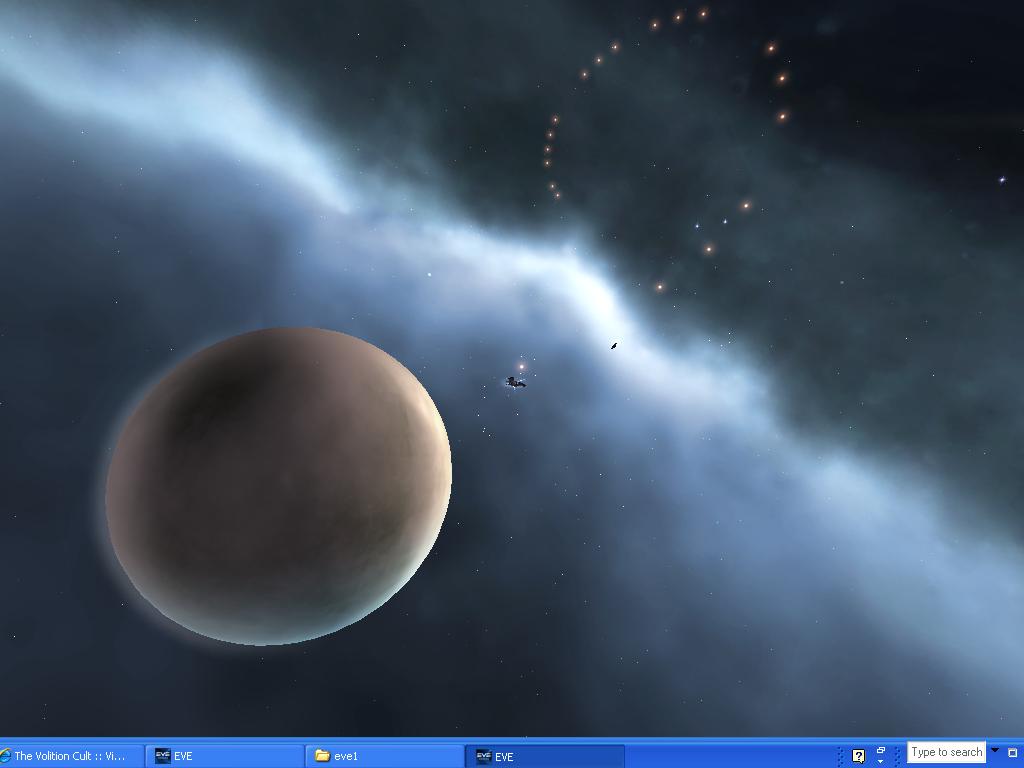Screen dimensions: 1024x768
Task: Click the overlapping-windows restore icon in tray
Action: (880, 751)
